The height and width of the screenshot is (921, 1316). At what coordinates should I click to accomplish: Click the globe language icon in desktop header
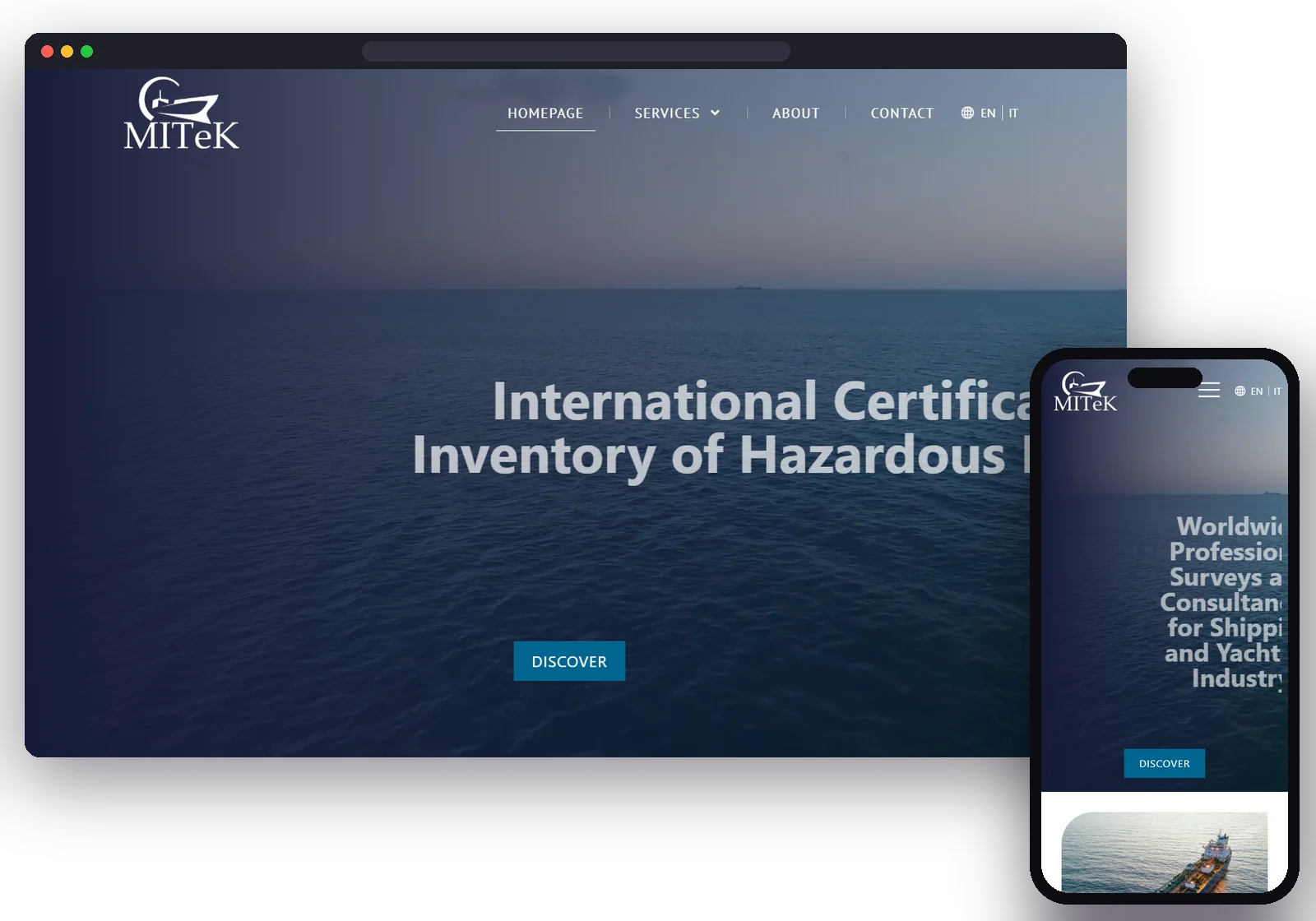pyautogui.click(x=967, y=113)
